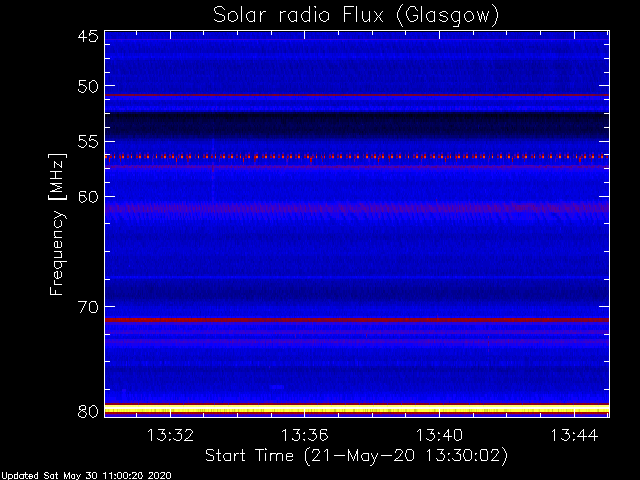
Task: Click the 13:32 time axis label
Action: (170, 435)
